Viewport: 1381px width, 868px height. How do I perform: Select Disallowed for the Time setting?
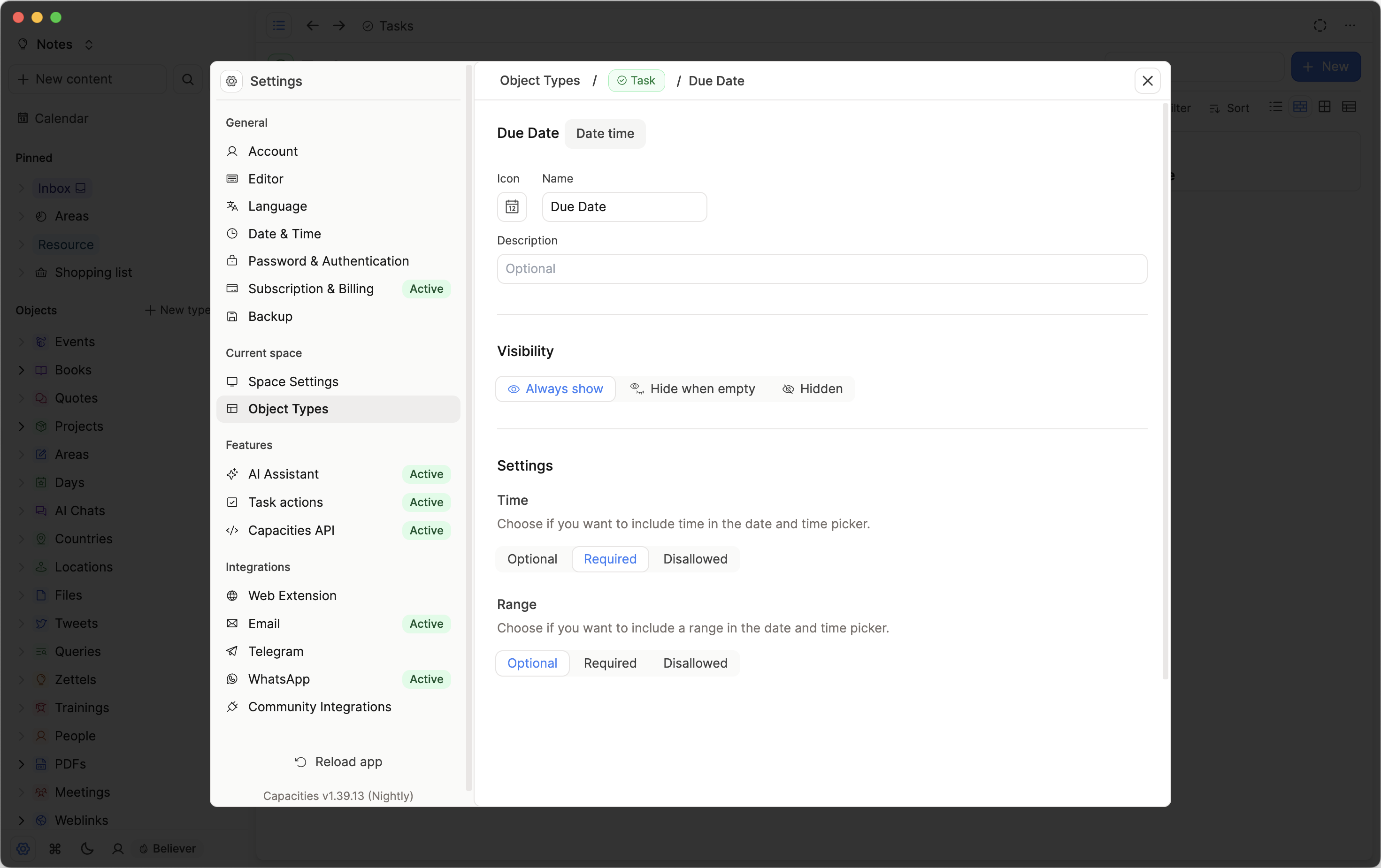pos(695,559)
